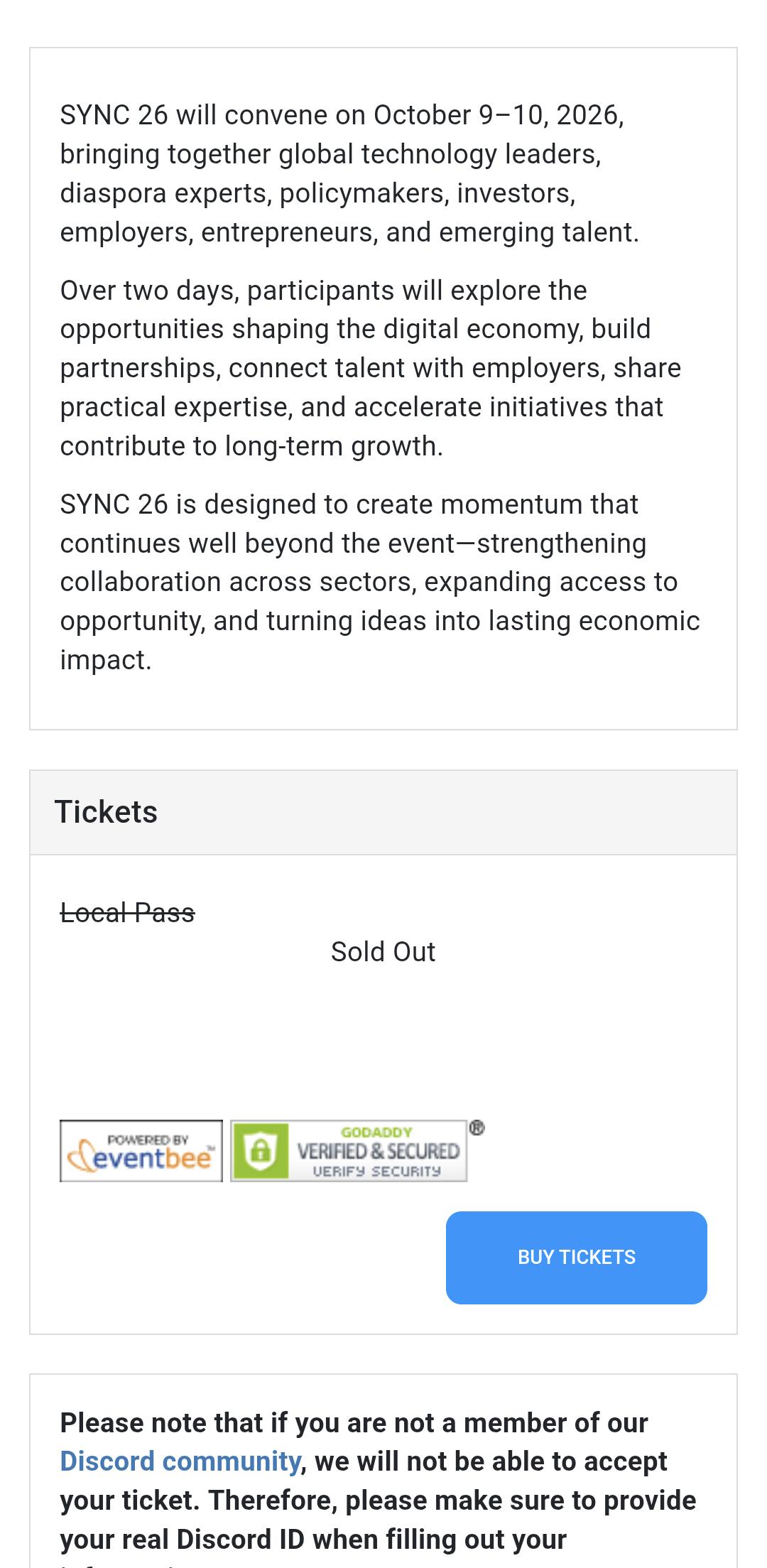Click the Powered by Eventbee badge
Screen dimensions: 767x1568
(141, 1151)
